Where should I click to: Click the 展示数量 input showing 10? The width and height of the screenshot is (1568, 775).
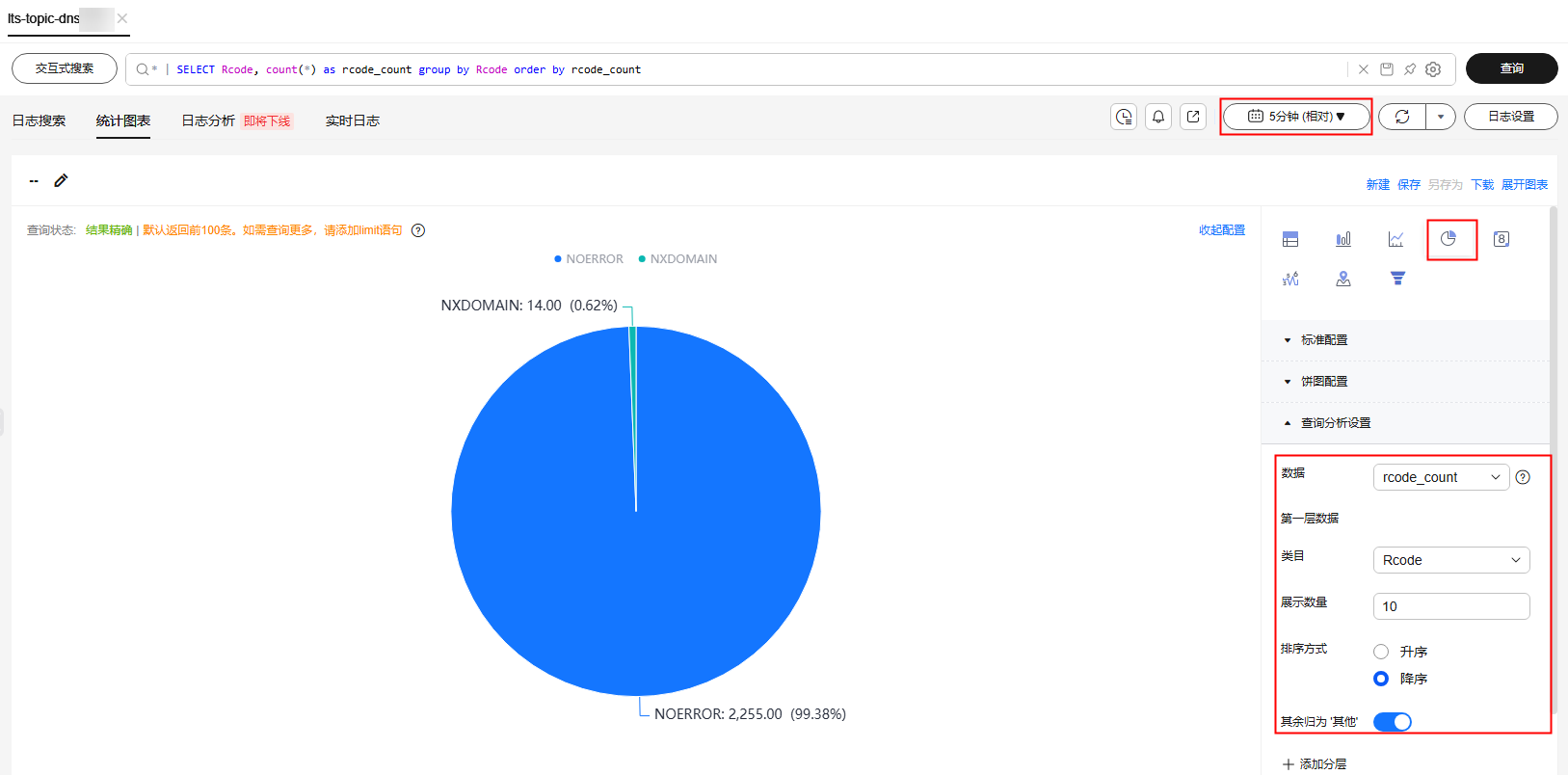(x=1451, y=606)
